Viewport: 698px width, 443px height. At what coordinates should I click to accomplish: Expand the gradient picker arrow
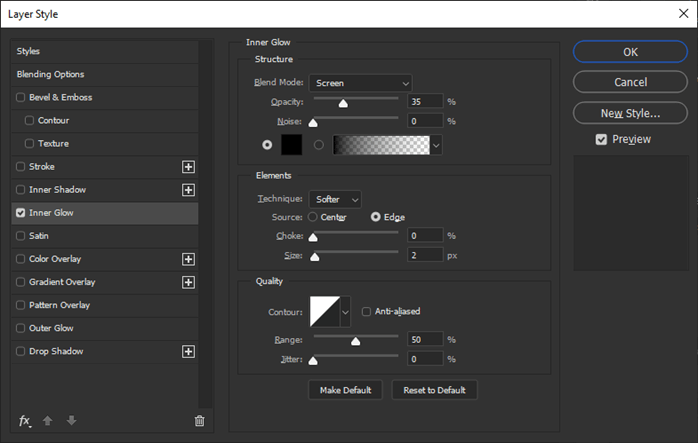tap(436, 145)
